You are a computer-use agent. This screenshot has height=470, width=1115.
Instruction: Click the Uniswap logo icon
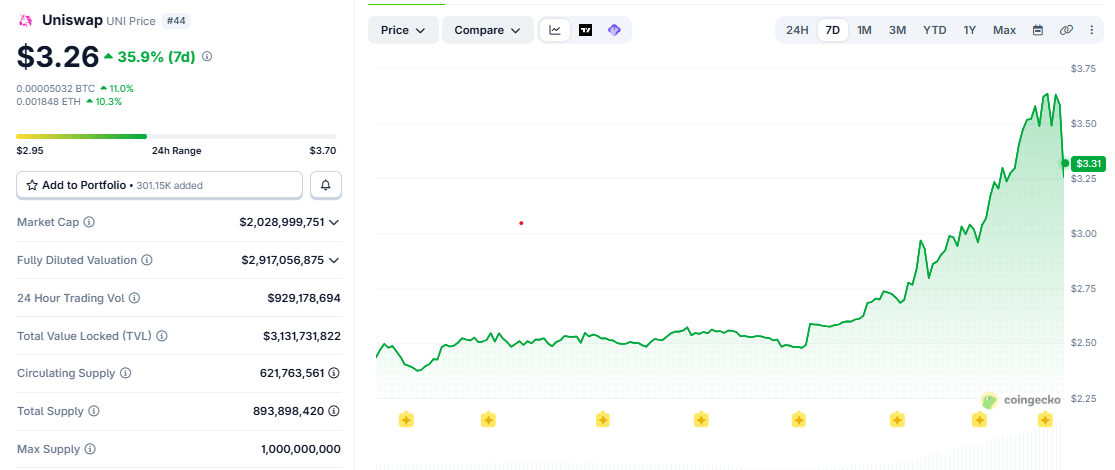[x=26, y=21]
